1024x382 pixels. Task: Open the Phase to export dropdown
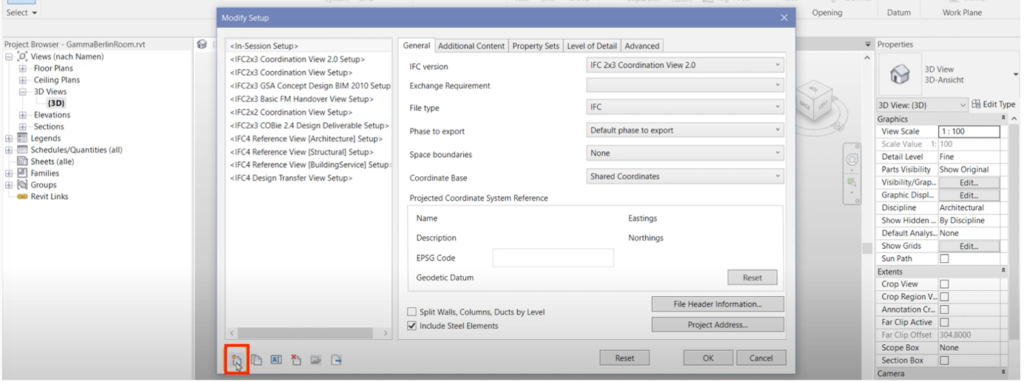685,131
